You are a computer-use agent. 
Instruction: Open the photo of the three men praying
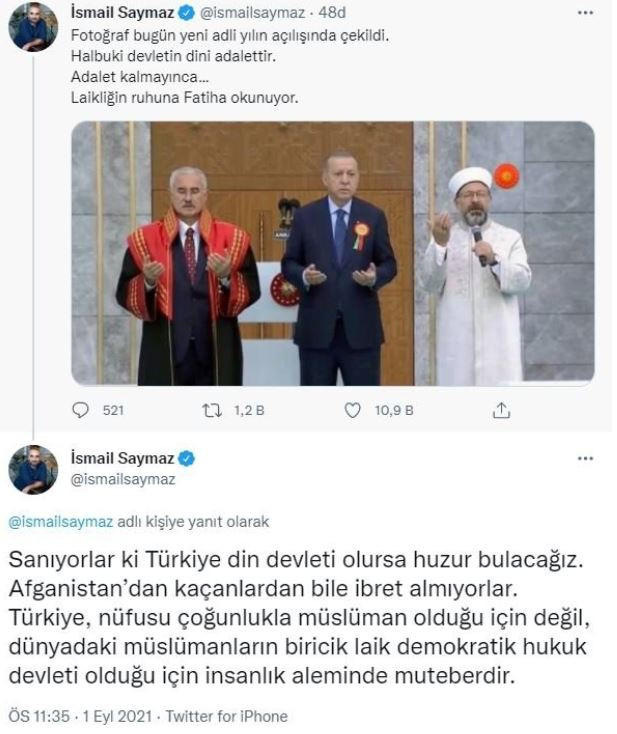(333, 253)
